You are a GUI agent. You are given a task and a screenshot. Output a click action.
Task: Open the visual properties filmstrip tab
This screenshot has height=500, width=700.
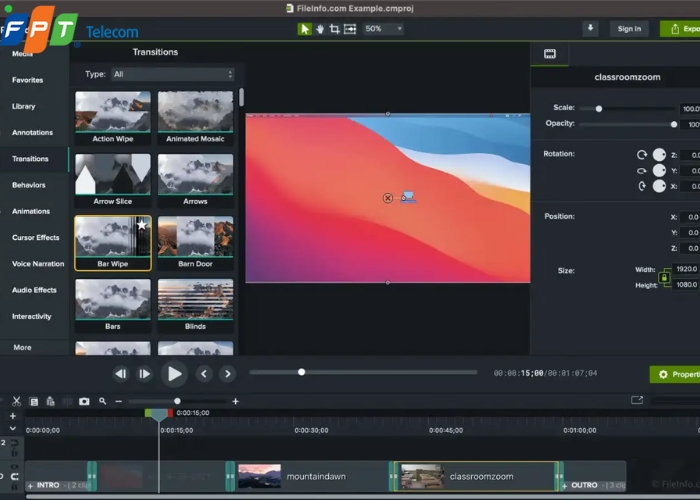[x=550, y=54]
